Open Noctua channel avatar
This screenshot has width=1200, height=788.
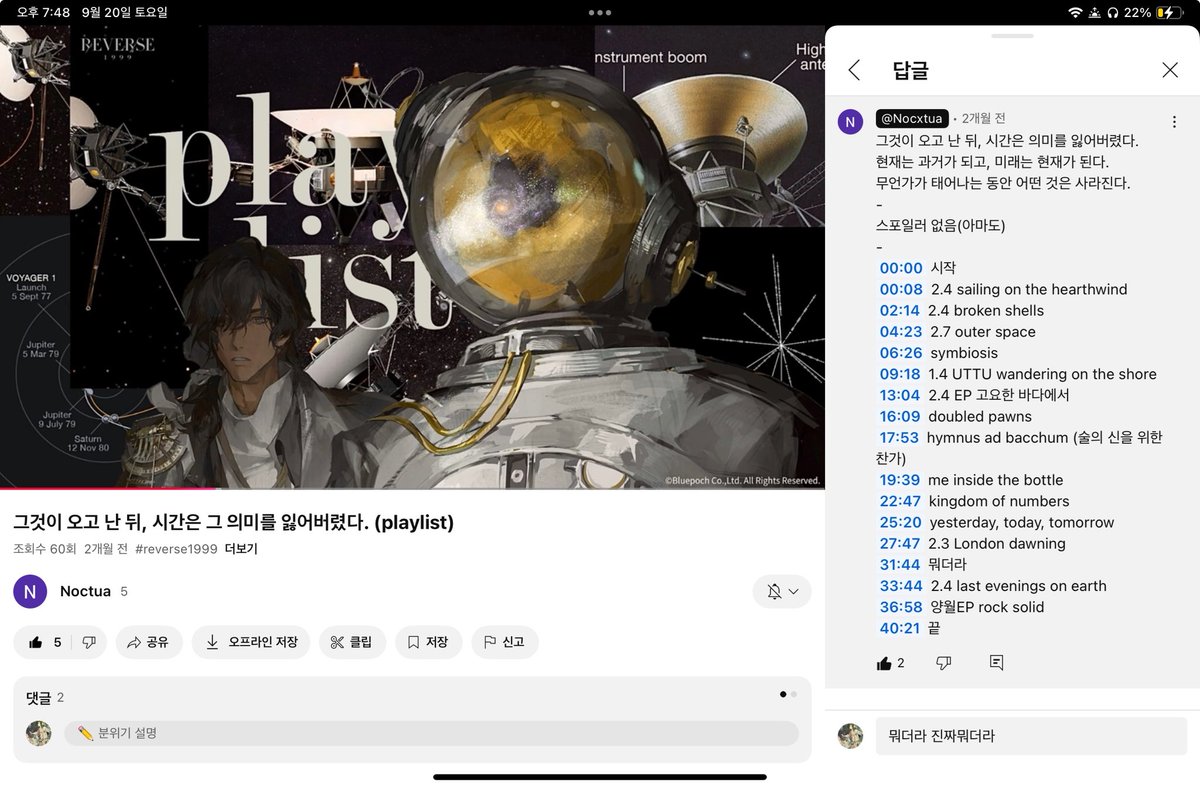point(30,591)
